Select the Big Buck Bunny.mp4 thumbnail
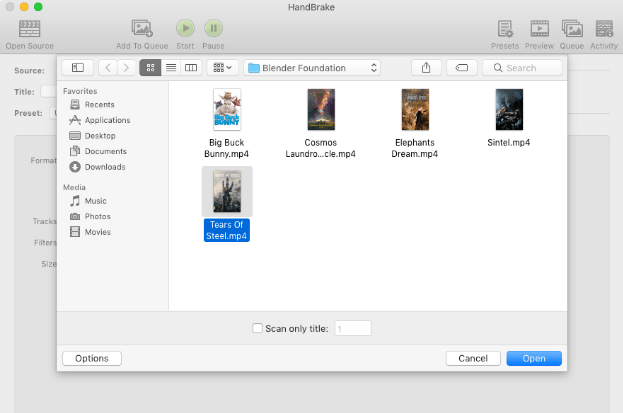The width and height of the screenshot is (623, 413). tap(227, 110)
